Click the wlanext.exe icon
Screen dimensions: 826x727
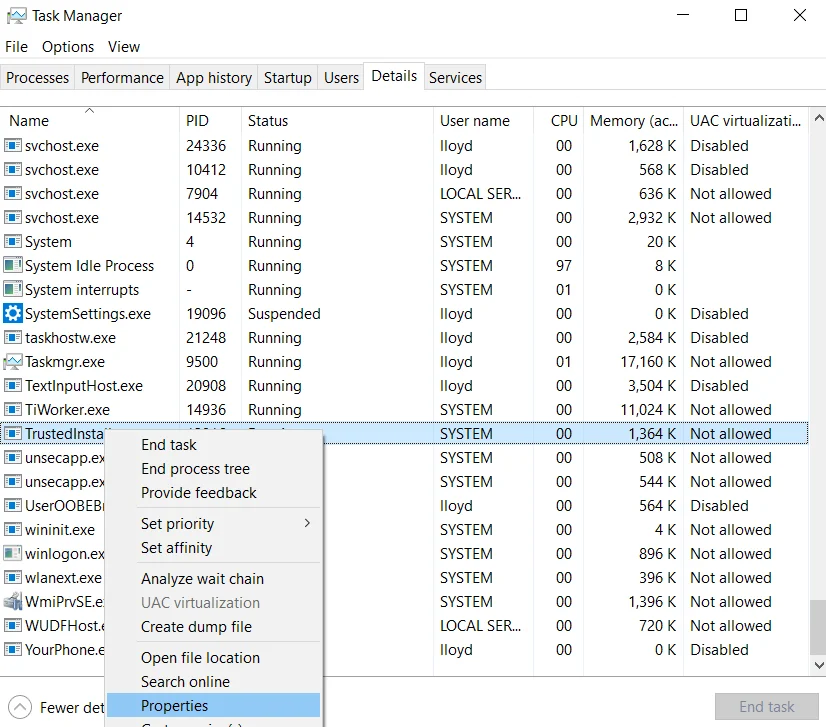13,577
